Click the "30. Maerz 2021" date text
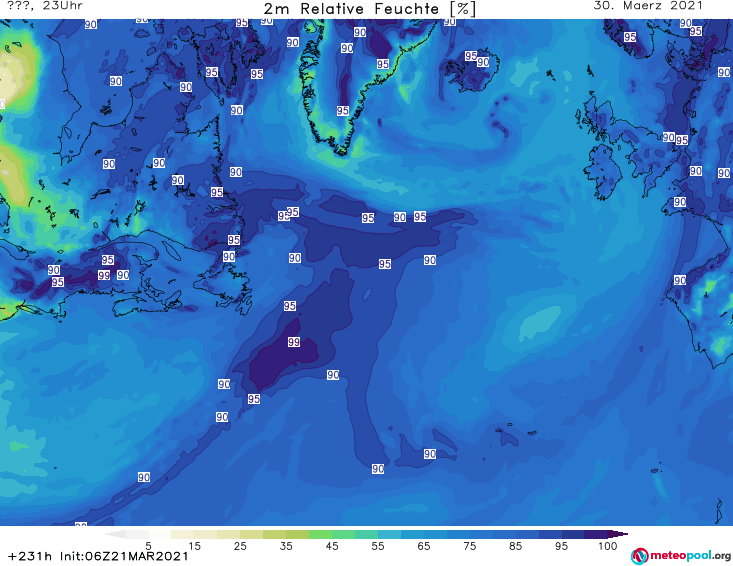733x566 pixels. [648, 6]
